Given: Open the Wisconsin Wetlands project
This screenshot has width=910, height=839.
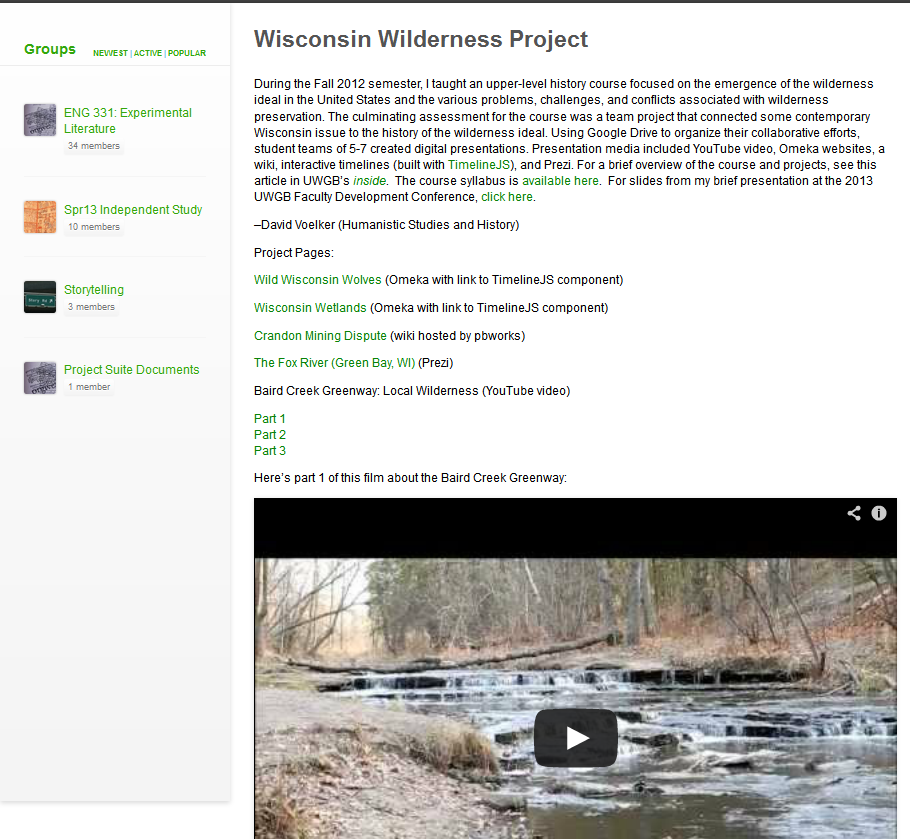Looking at the screenshot, I should click(x=310, y=308).
